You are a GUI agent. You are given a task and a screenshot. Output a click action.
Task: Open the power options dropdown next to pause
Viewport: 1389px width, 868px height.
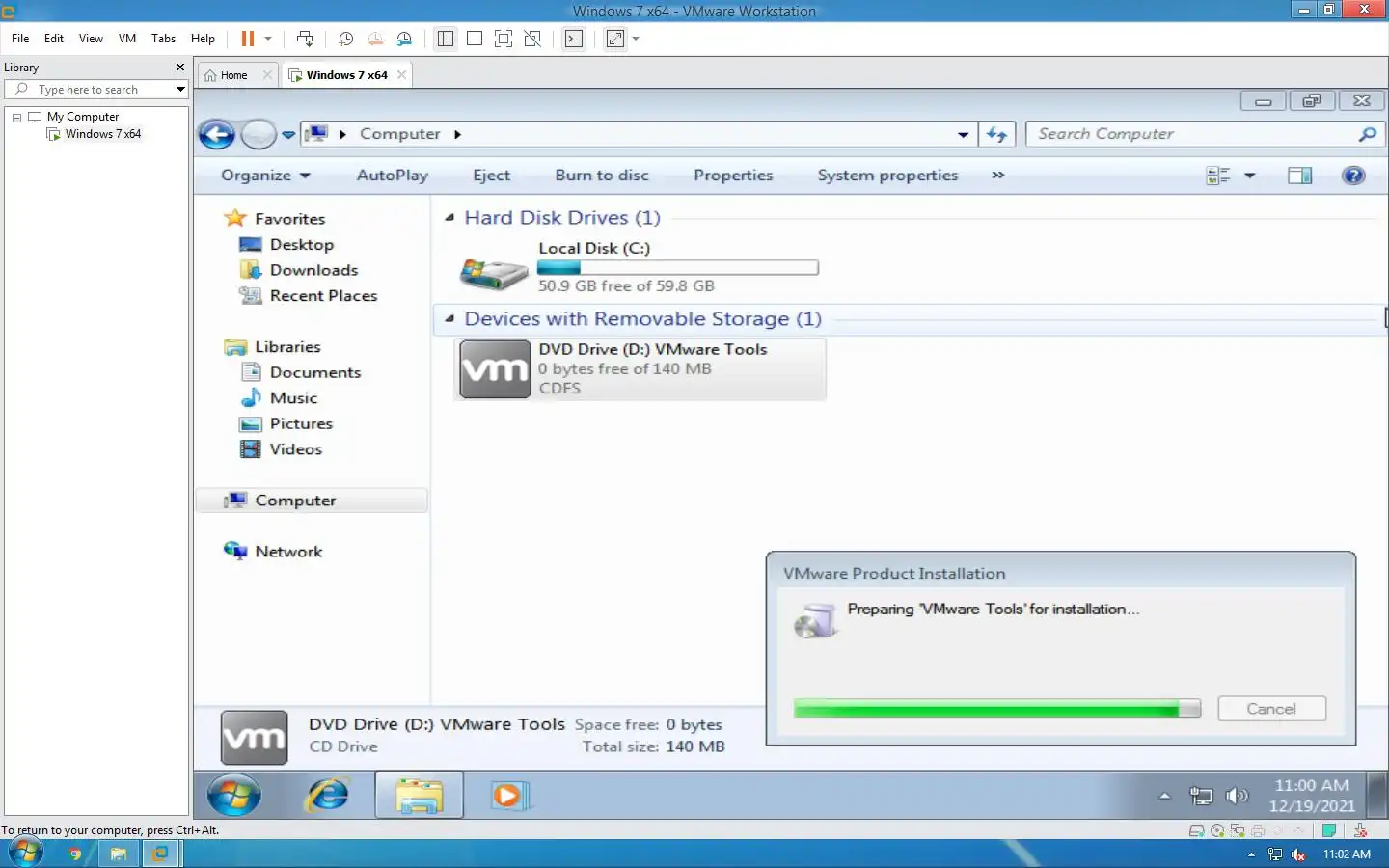268,39
